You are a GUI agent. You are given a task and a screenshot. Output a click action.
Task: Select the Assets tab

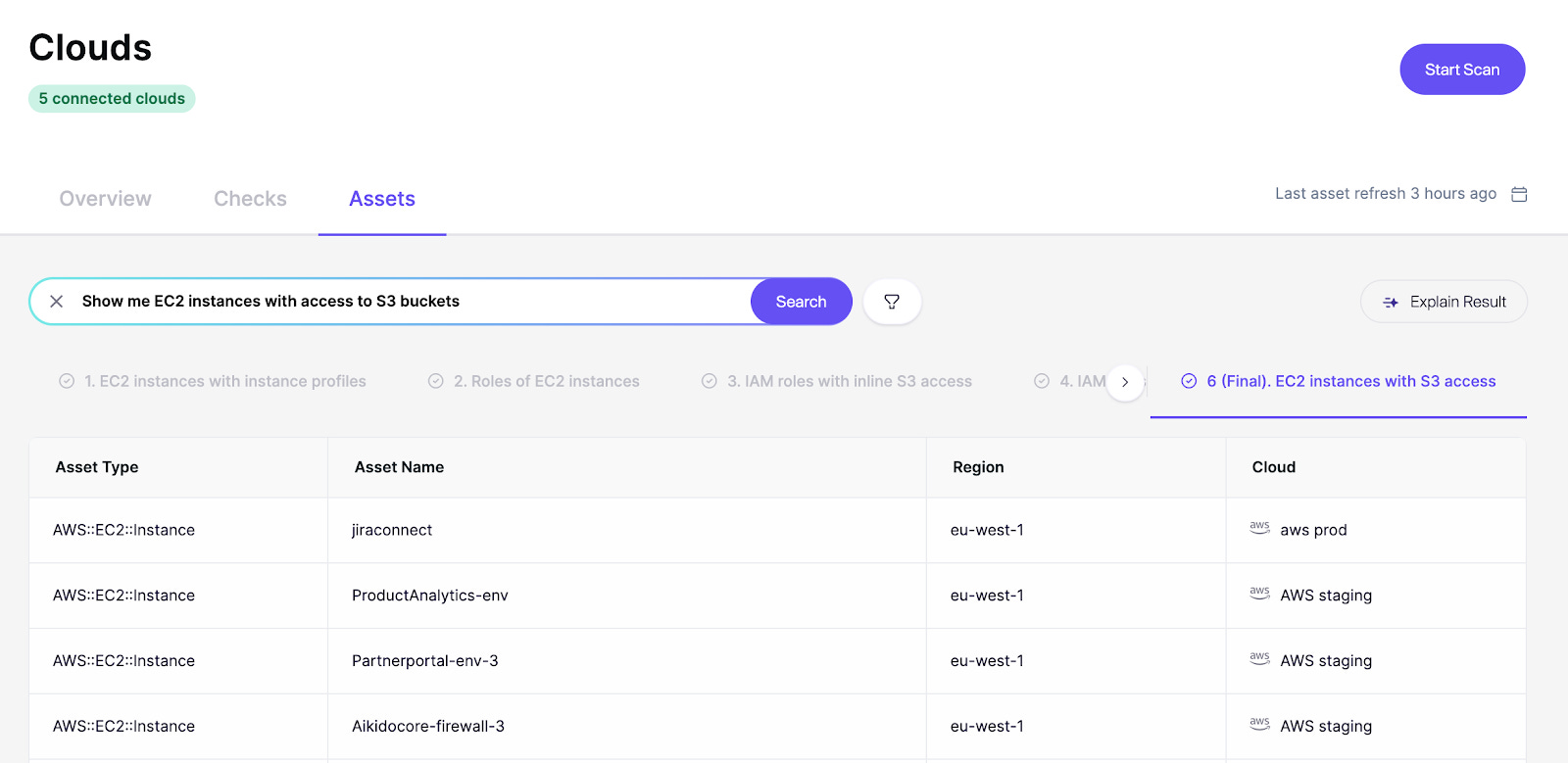pyautogui.click(x=382, y=199)
